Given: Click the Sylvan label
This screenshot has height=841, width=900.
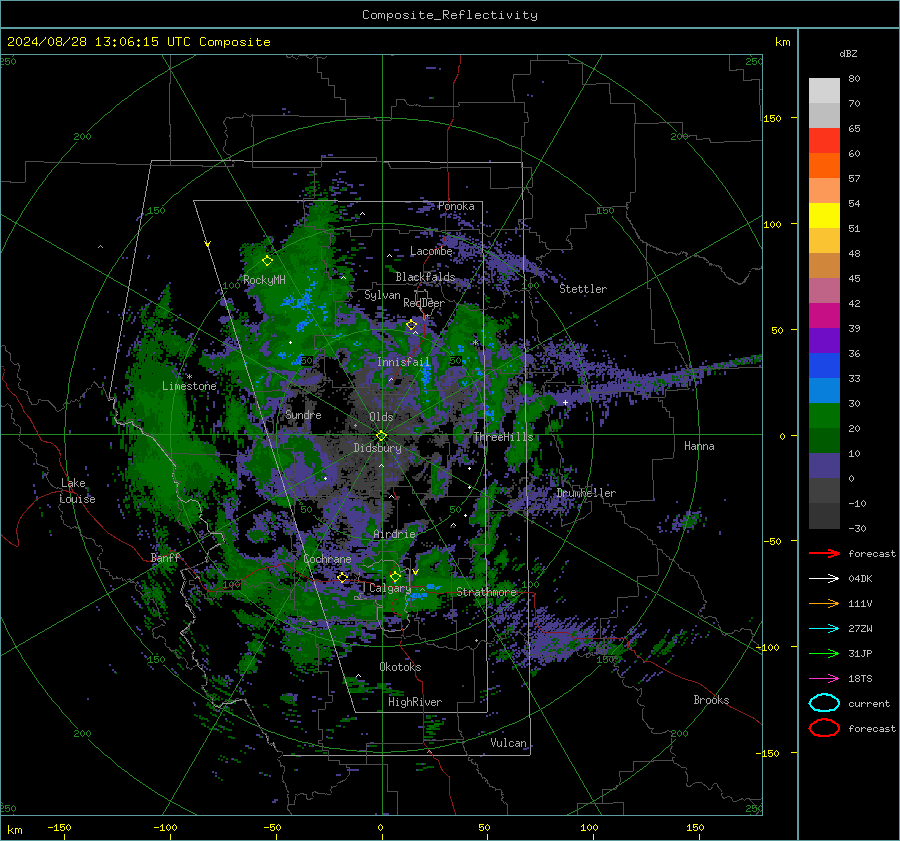Looking at the screenshot, I should pyautogui.click(x=382, y=295).
